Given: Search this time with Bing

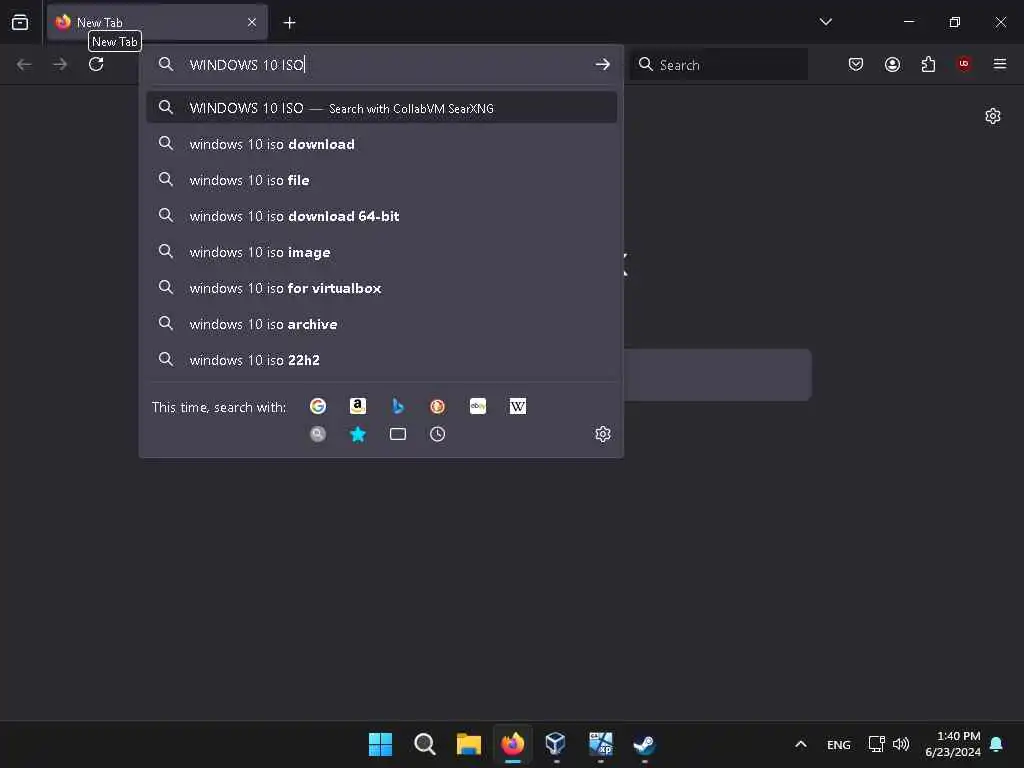Looking at the screenshot, I should click(x=398, y=406).
